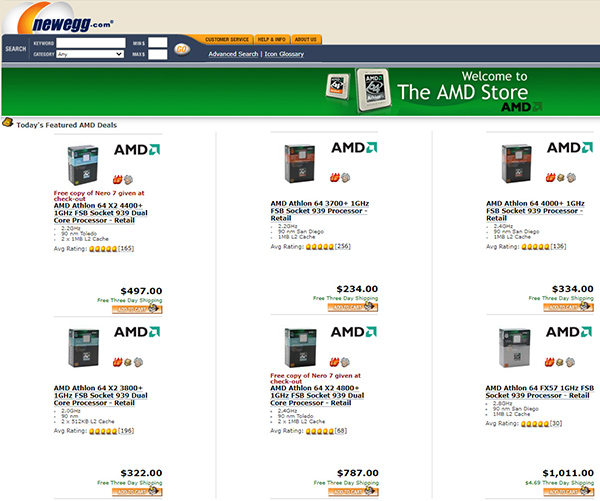Open the Help & Info tab
Screen dimensions: 600x501
pos(272,39)
